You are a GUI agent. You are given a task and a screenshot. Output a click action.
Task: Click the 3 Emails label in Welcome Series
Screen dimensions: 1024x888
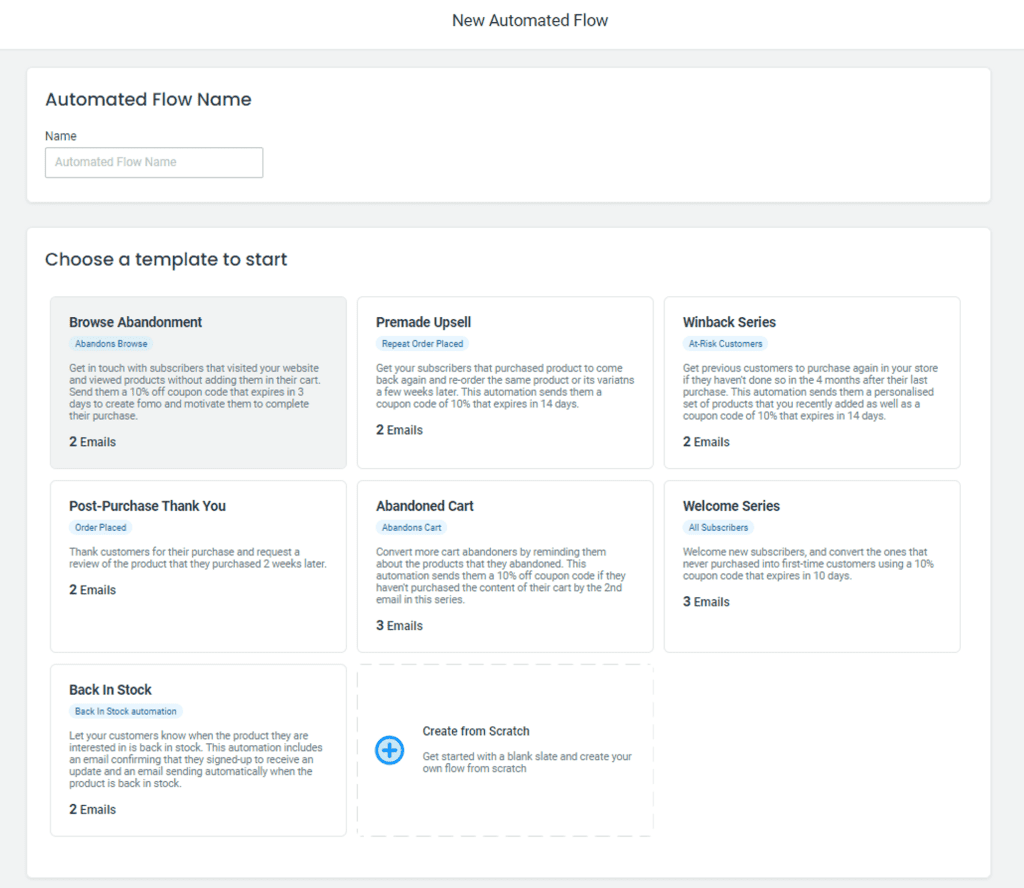(706, 602)
